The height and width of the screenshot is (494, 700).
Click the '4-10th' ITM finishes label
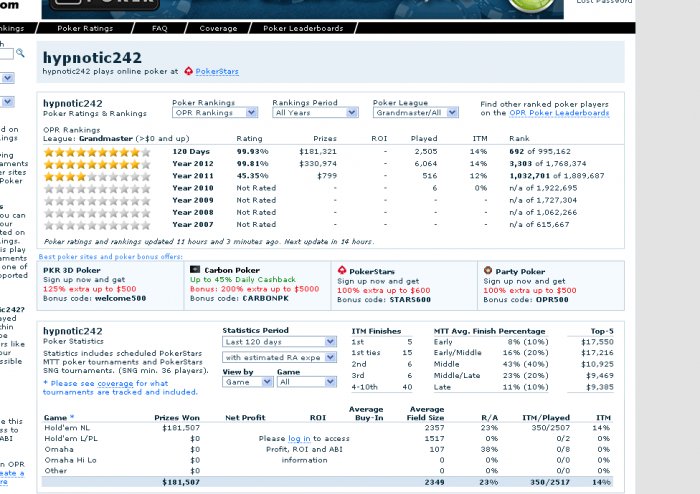[364, 387]
